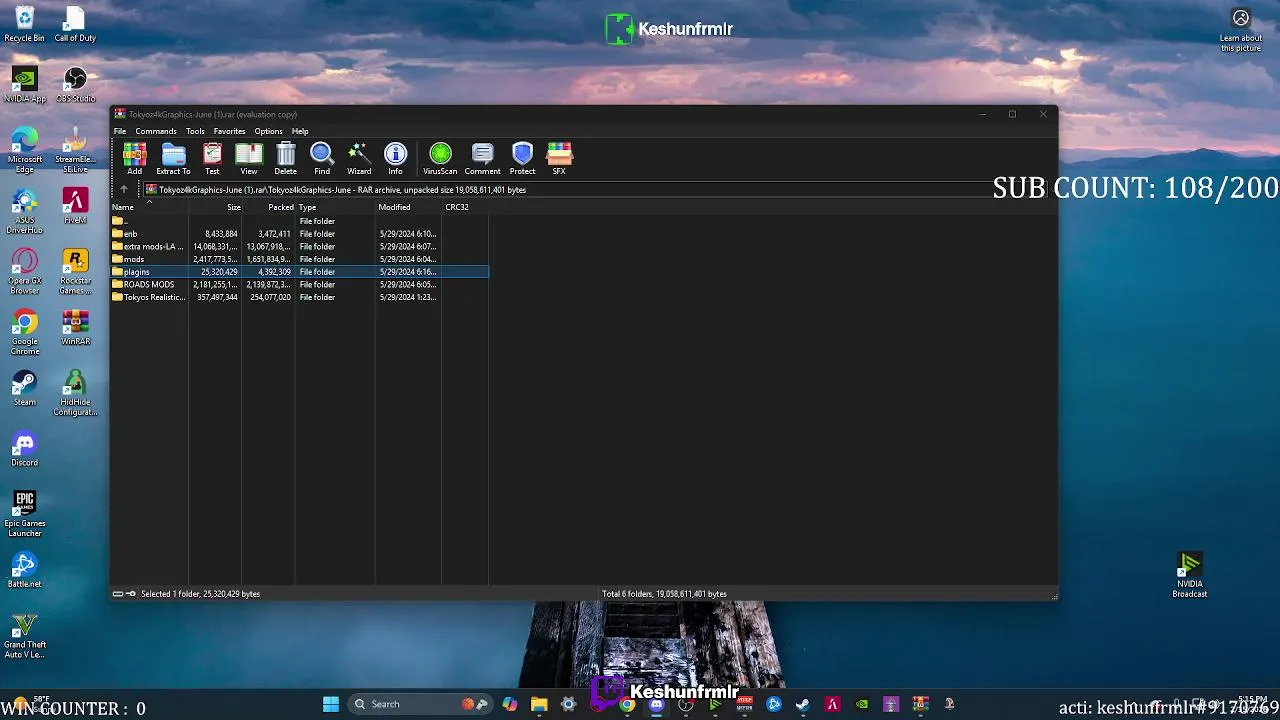The width and height of the screenshot is (1280, 720).
Task: Open the Windows Start button
Action: 331,704
